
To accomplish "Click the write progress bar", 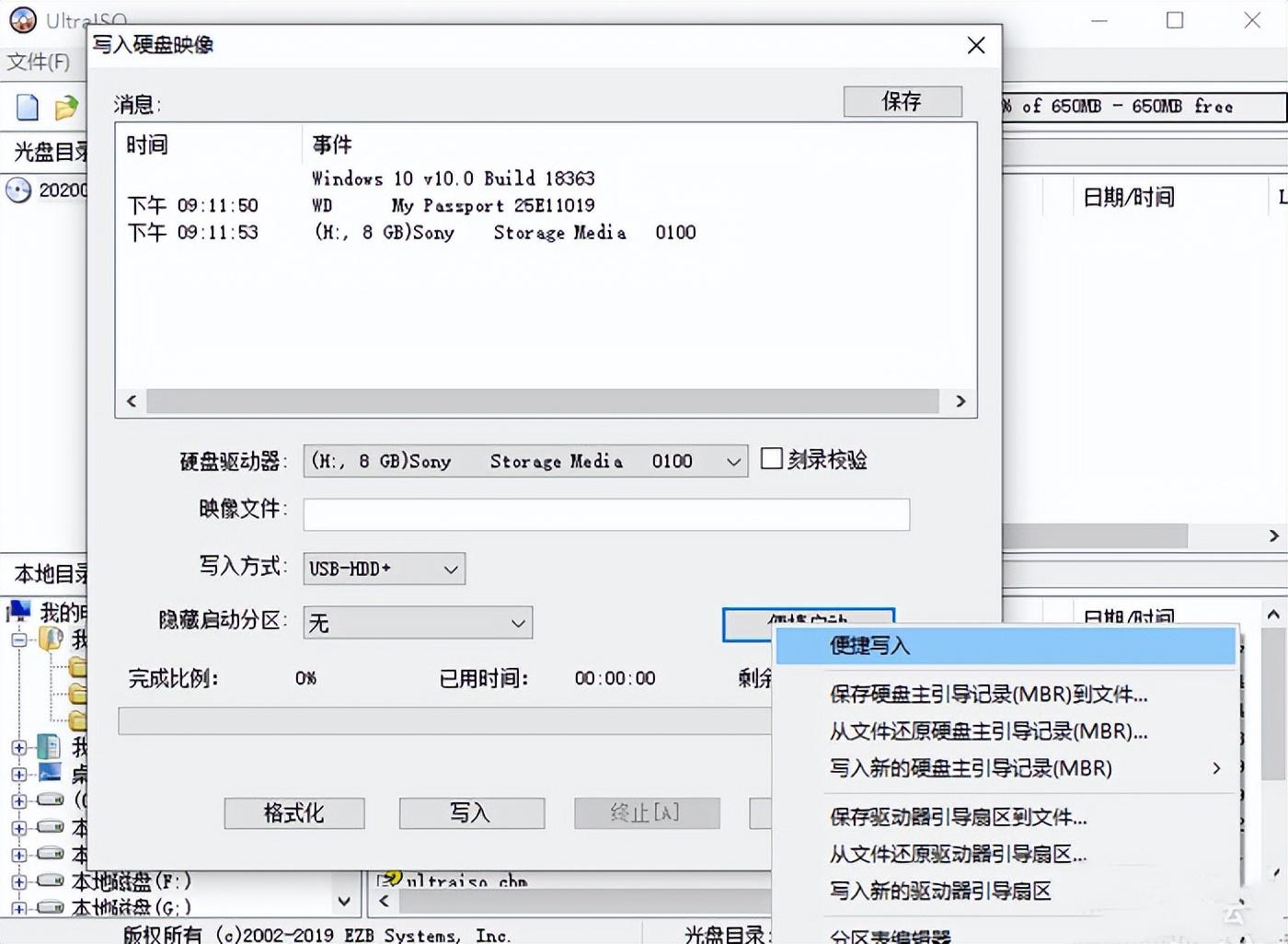I will pyautogui.click(x=444, y=720).
